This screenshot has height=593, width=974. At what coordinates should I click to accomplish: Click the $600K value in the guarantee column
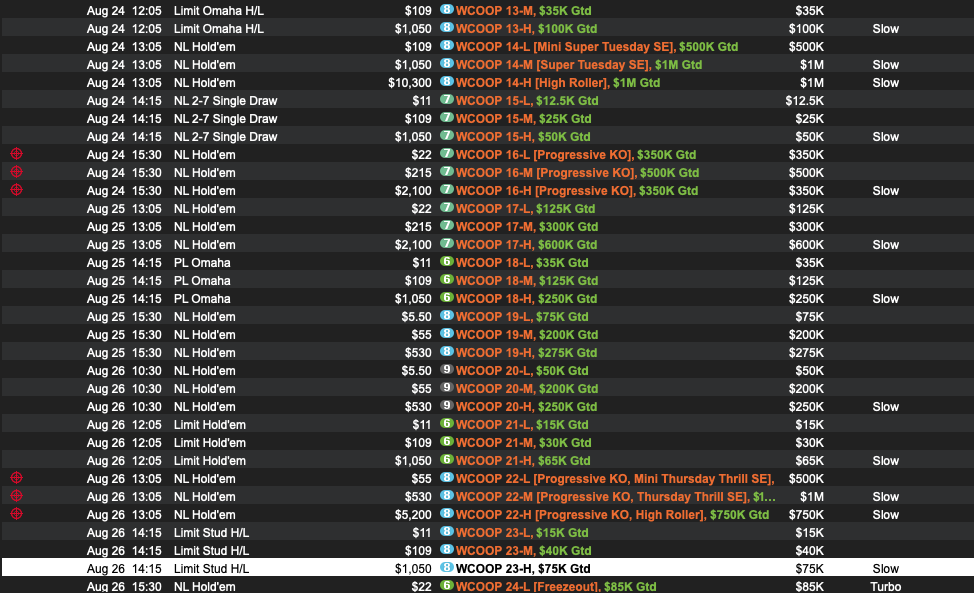coord(806,245)
